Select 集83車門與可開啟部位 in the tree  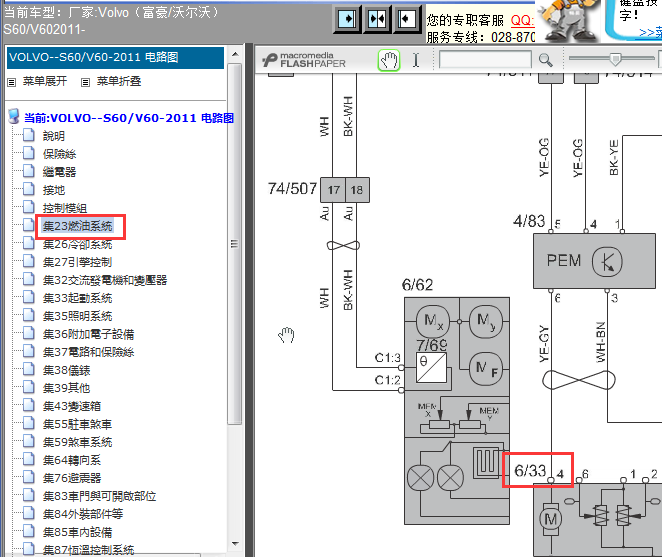(99, 496)
